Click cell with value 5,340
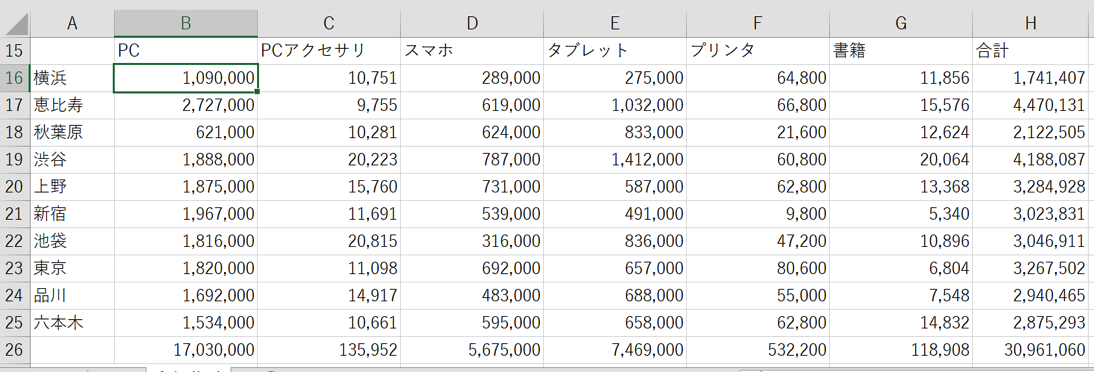The height and width of the screenshot is (372, 1094). [901, 214]
